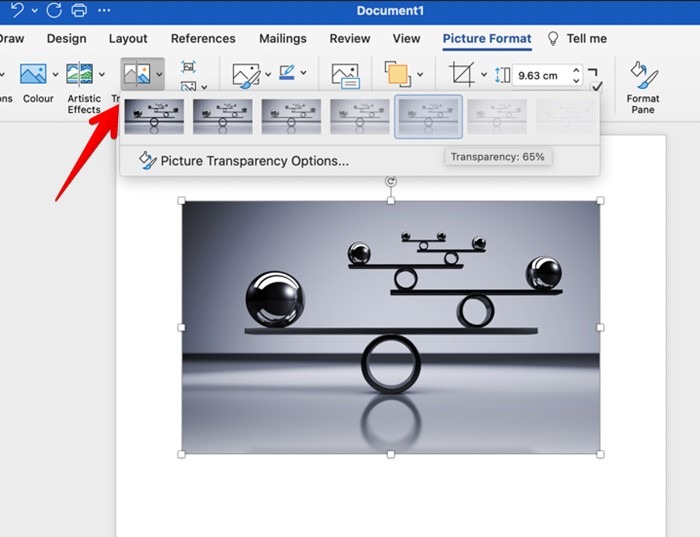Screen dimensions: 700x537
Task: Select the second transparency preset thumbnail
Action: pos(223,117)
